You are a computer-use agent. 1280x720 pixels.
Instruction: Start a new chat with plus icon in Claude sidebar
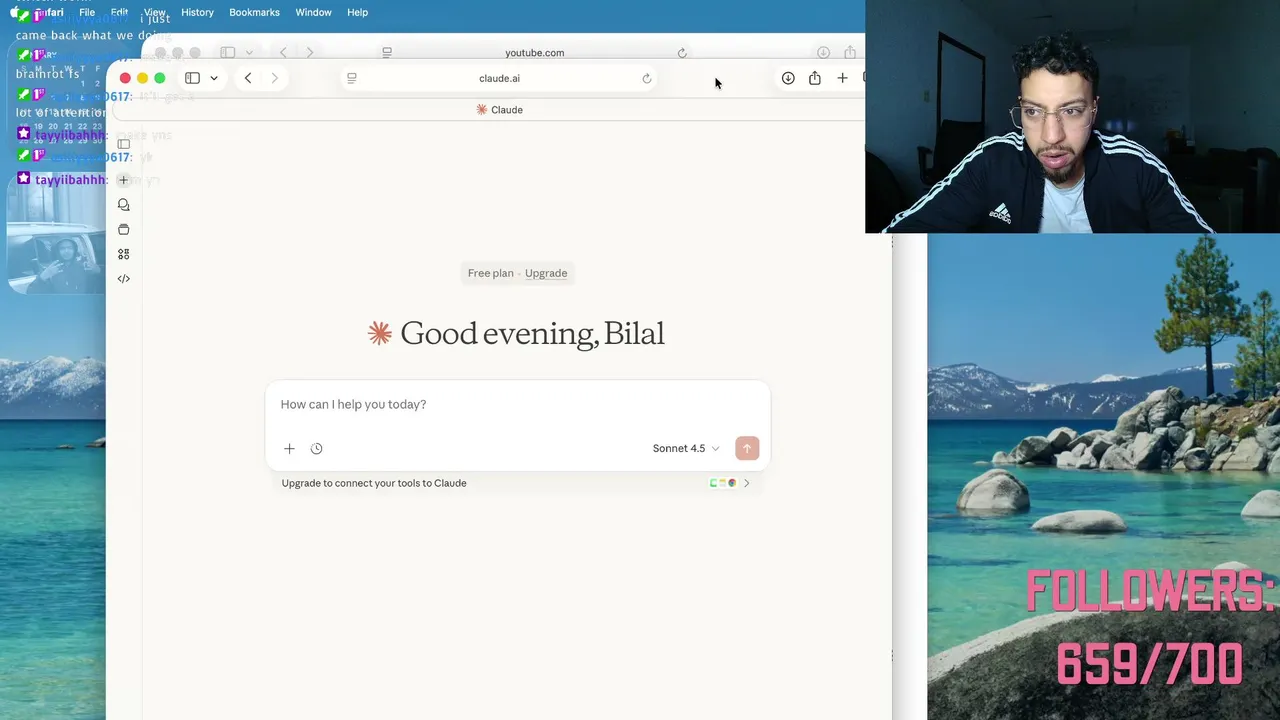[124, 180]
